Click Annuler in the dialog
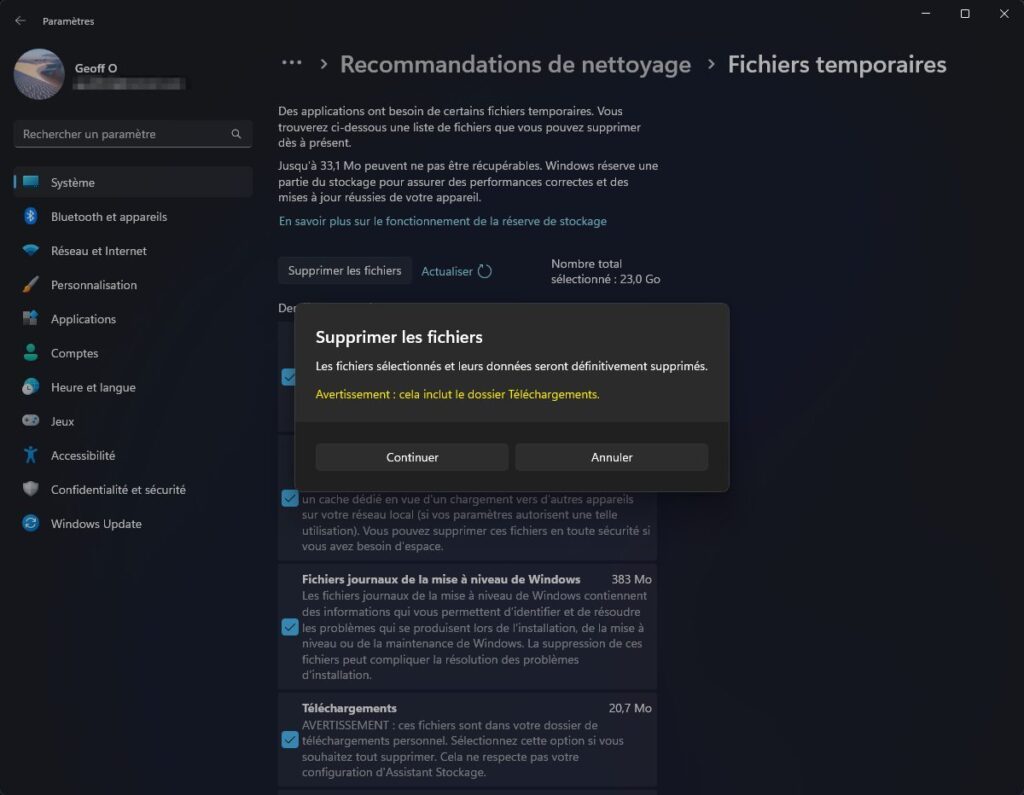This screenshot has height=795, width=1024. tap(612, 457)
